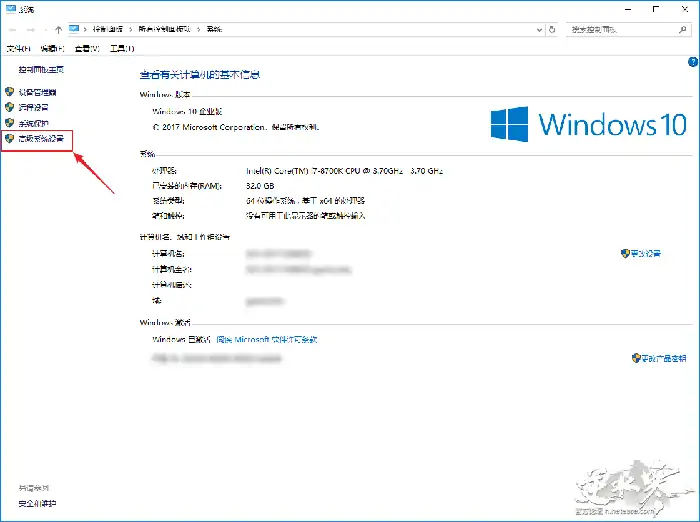Expand chevron right of the address bar computer icon
The height and width of the screenshot is (522, 700).
coord(85,29)
